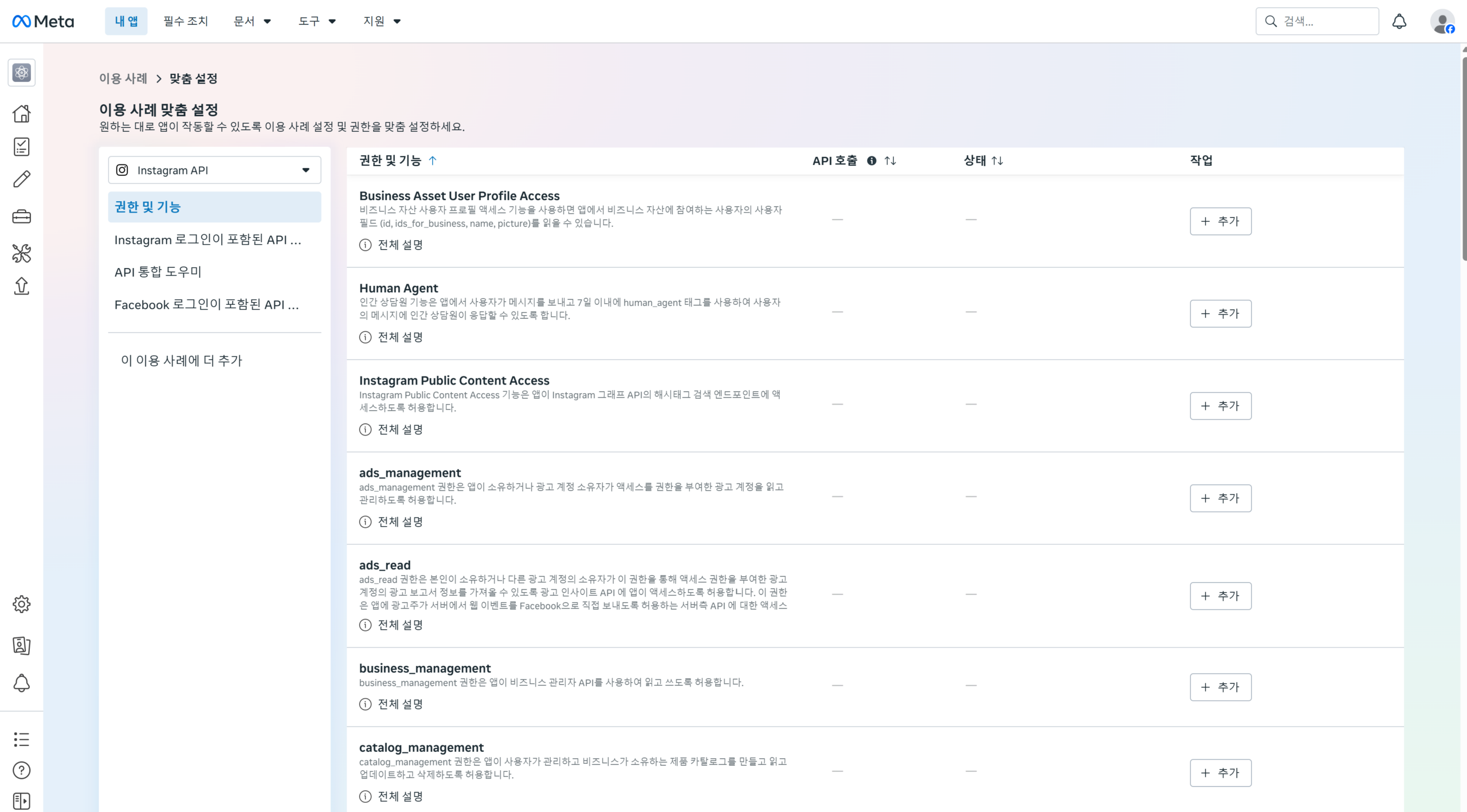Select the 내 앱 tab

click(x=126, y=21)
